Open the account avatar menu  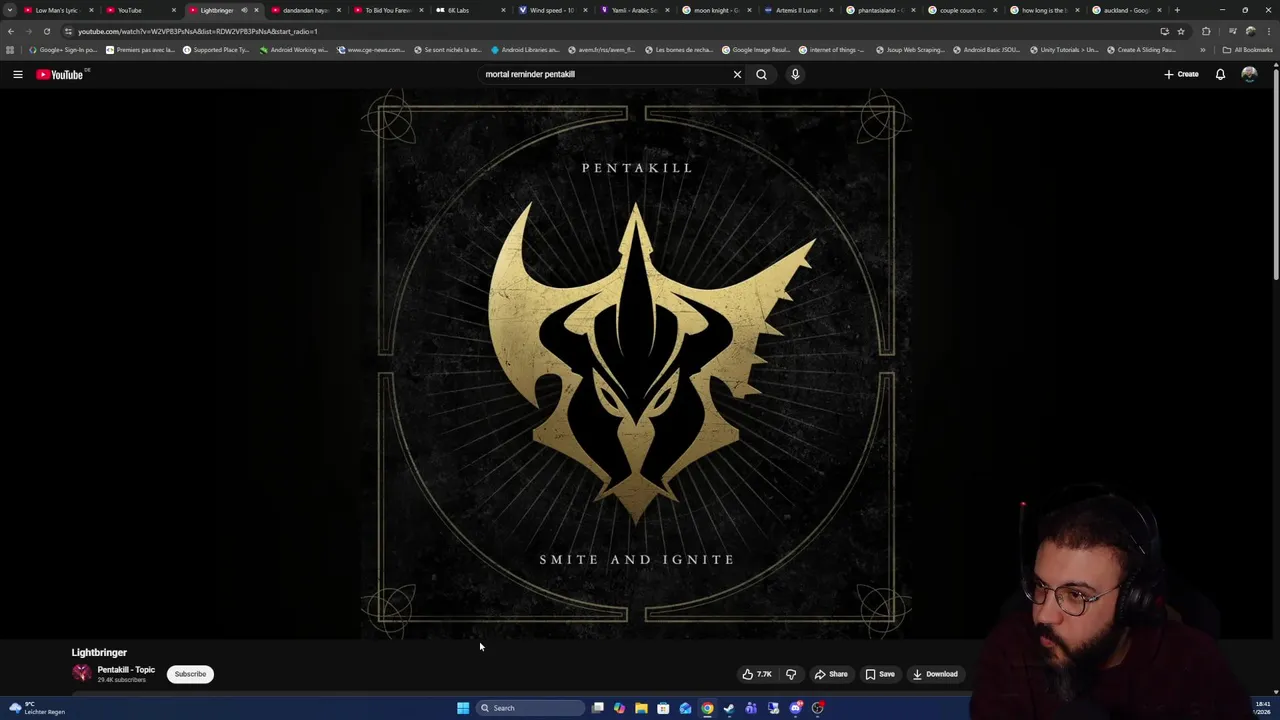point(1249,74)
